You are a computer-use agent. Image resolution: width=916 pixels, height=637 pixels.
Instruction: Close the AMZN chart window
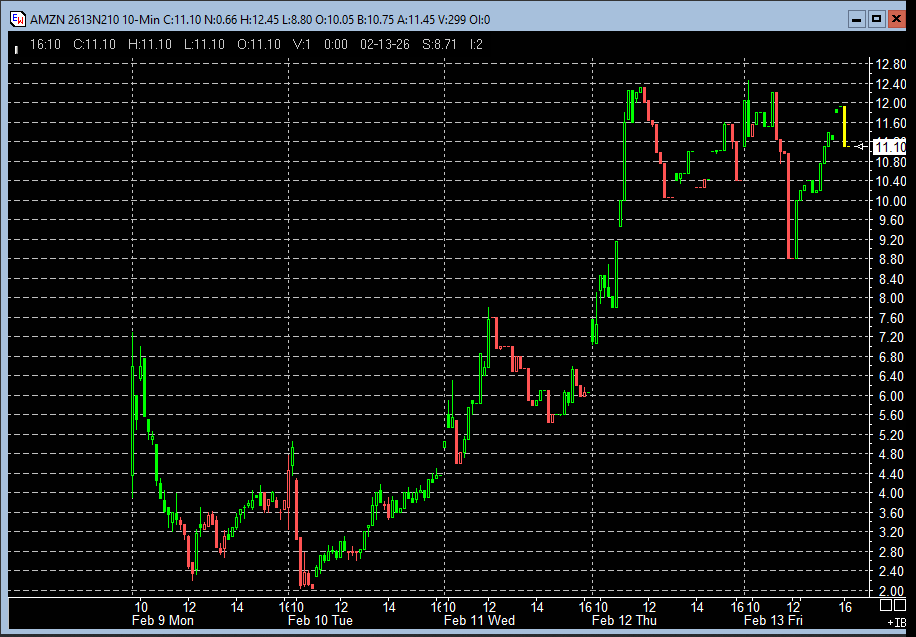pyautogui.click(x=894, y=19)
